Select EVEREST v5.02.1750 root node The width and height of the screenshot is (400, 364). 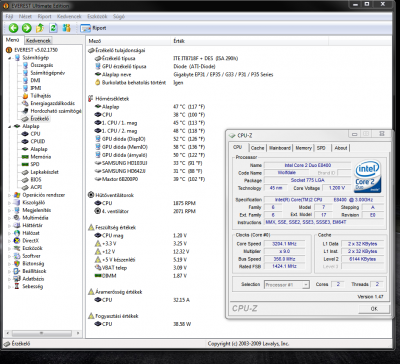pos(32,50)
